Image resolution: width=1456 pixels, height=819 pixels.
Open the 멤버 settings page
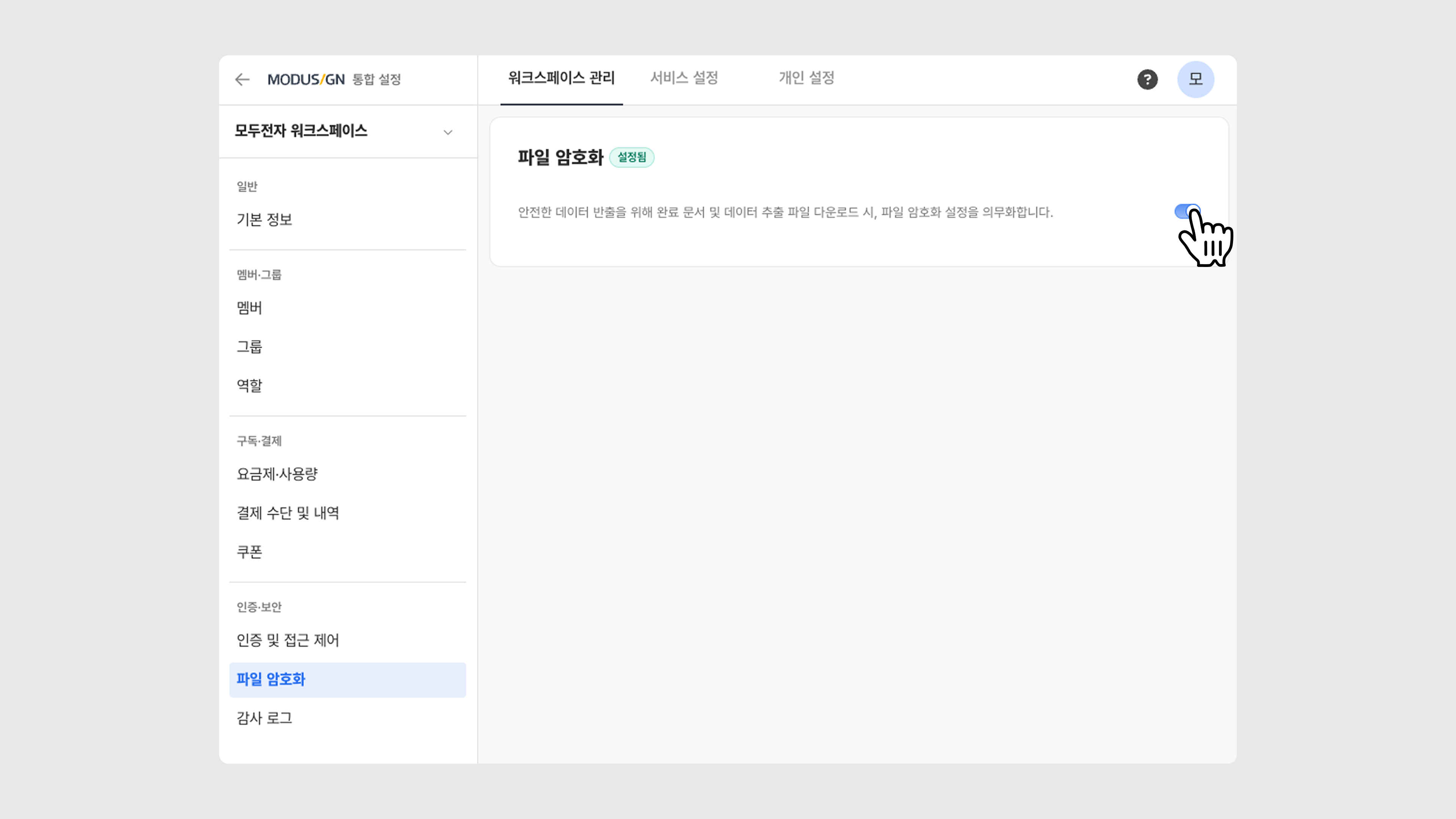tap(249, 308)
